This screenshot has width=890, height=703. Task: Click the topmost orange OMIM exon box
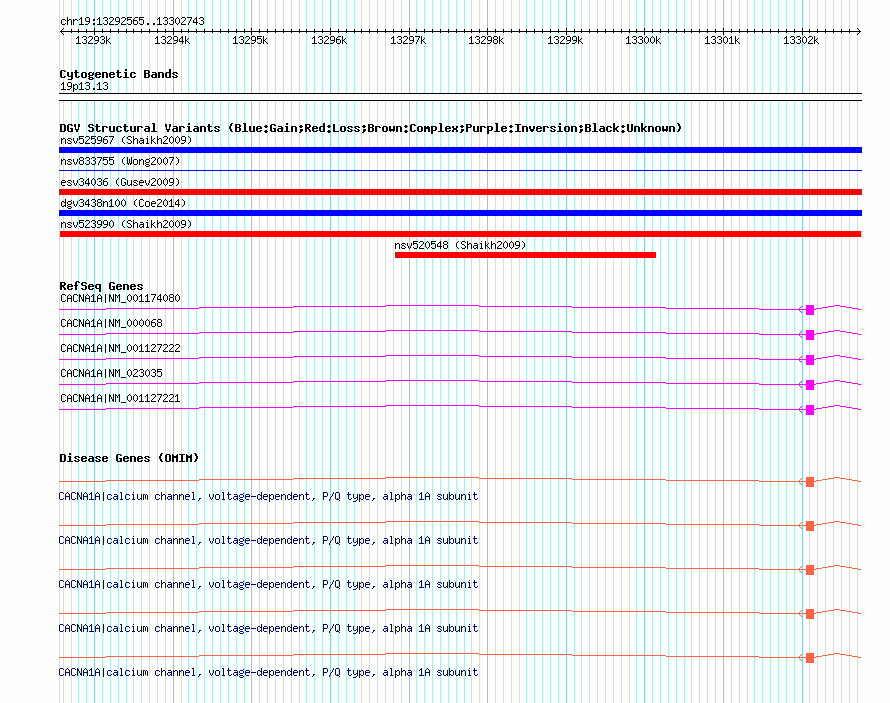(x=810, y=482)
